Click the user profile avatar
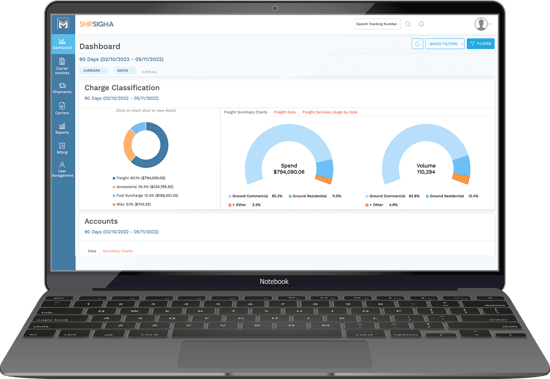The image size is (550, 379). pyautogui.click(x=481, y=24)
